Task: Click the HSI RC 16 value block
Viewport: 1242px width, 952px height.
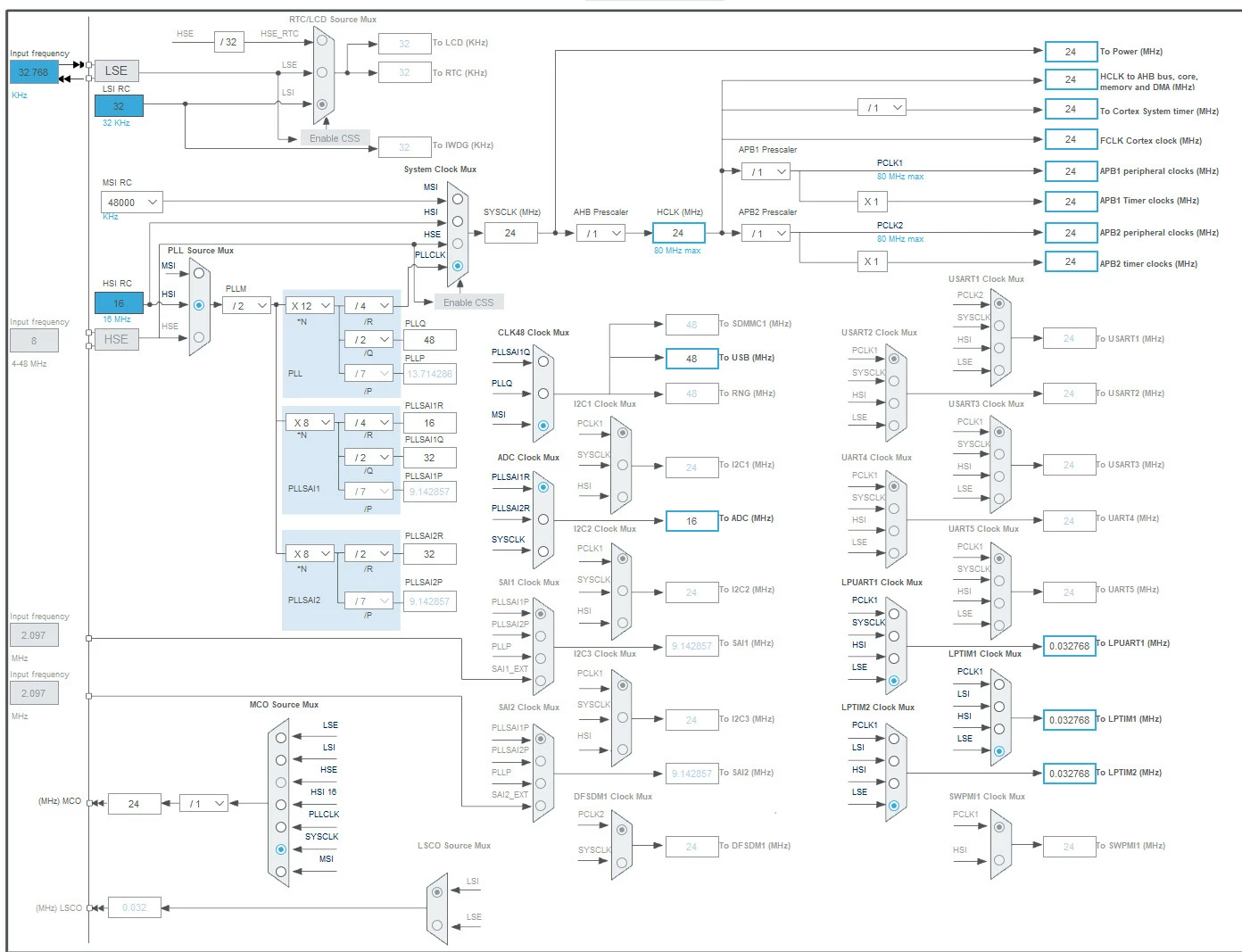Action: pyautogui.click(x=119, y=302)
